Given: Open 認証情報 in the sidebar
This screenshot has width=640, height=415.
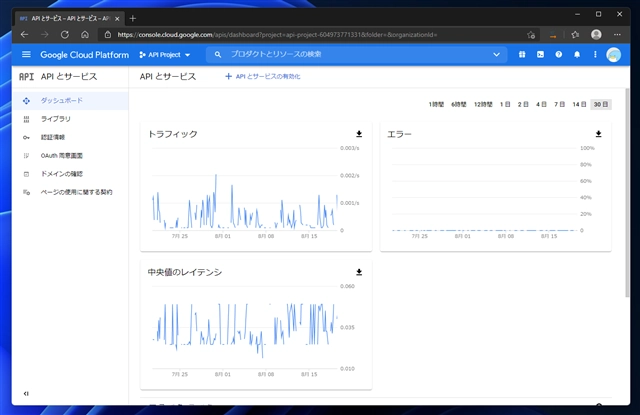Looking at the screenshot, I should click(x=70, y=137).
